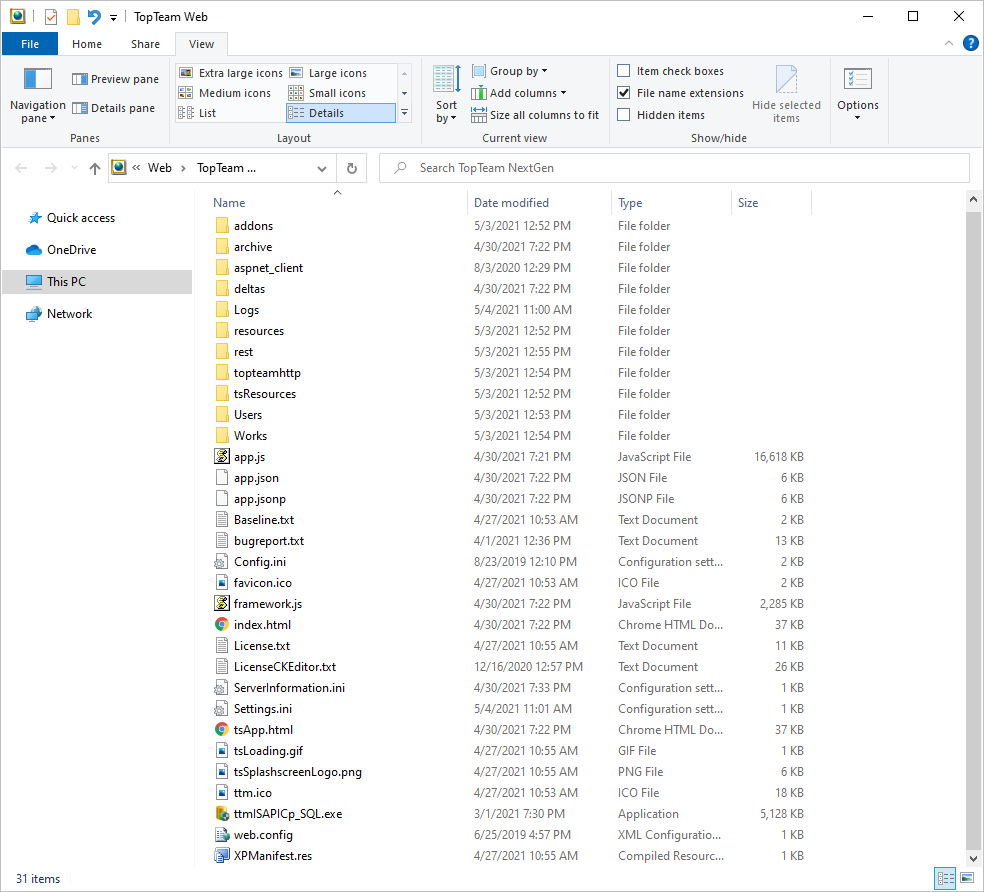Go up one folder level
This screenshot has width=984, height=892.
(95, 168)
